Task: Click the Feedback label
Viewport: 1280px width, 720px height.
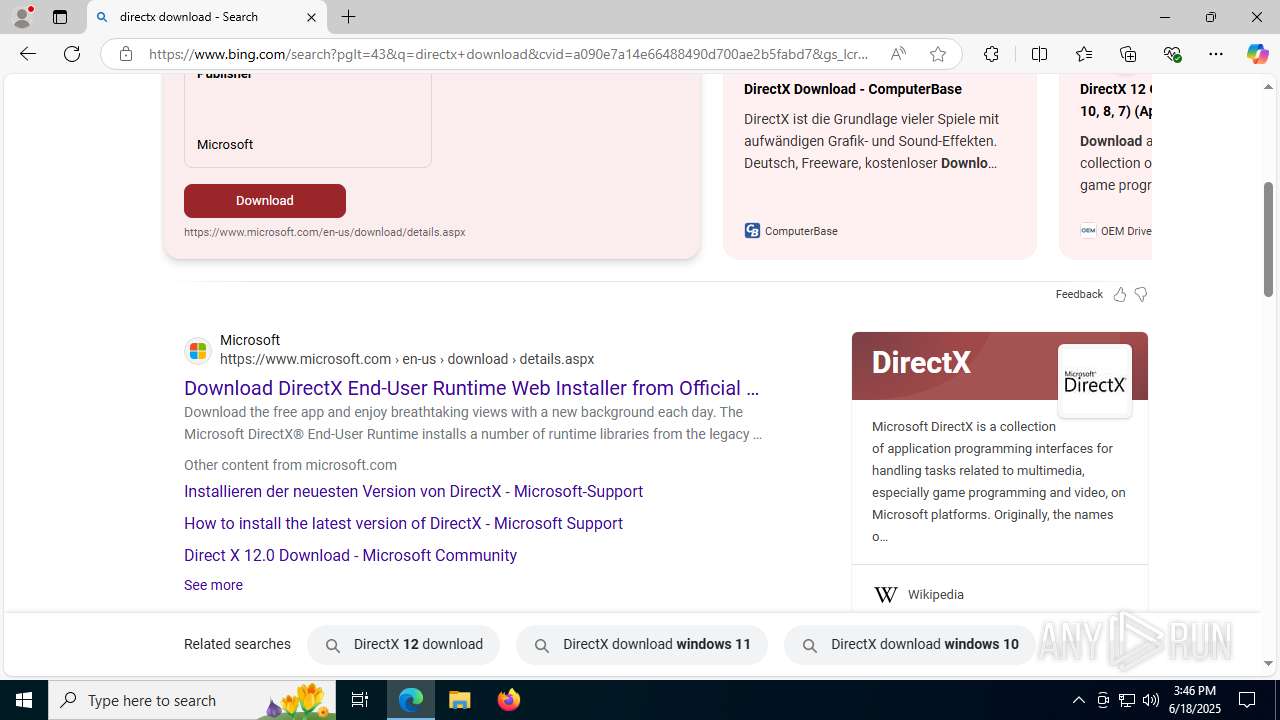Action: tap(1079, 294)
